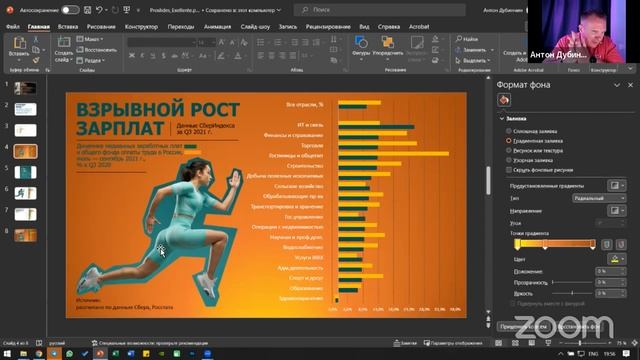The width and height of the screenshot is (640, 360).
Task: Click the Normal view icon in status bar
Action: coord(498,343)
